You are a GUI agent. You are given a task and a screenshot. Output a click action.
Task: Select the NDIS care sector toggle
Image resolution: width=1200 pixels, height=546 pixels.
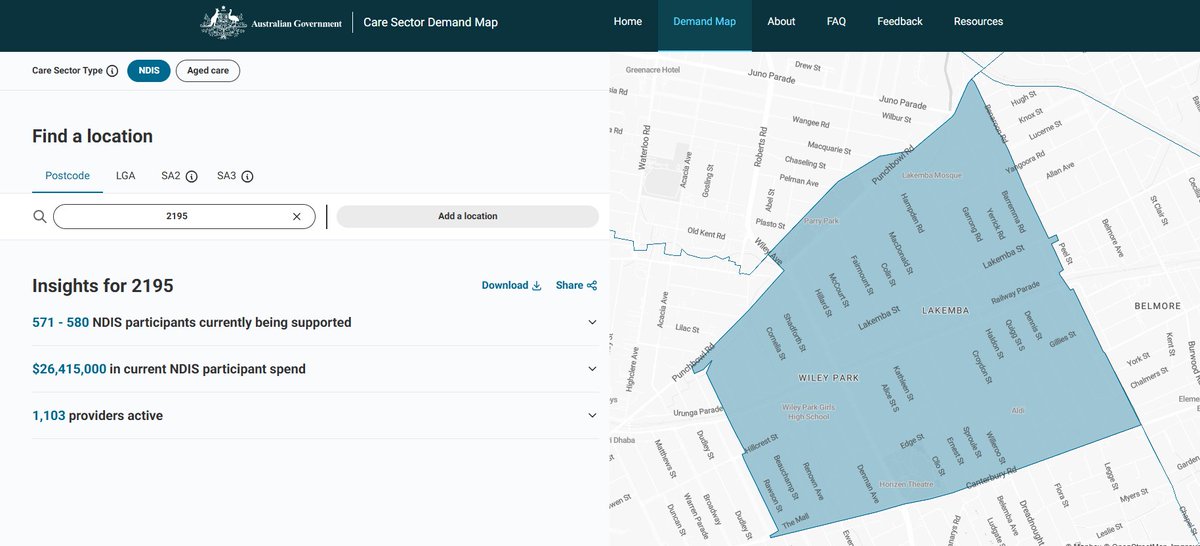(x=149, y=71)
